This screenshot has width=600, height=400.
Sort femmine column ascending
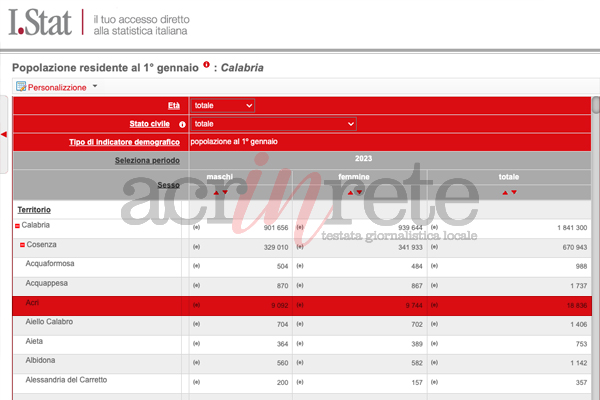[350, 193]
